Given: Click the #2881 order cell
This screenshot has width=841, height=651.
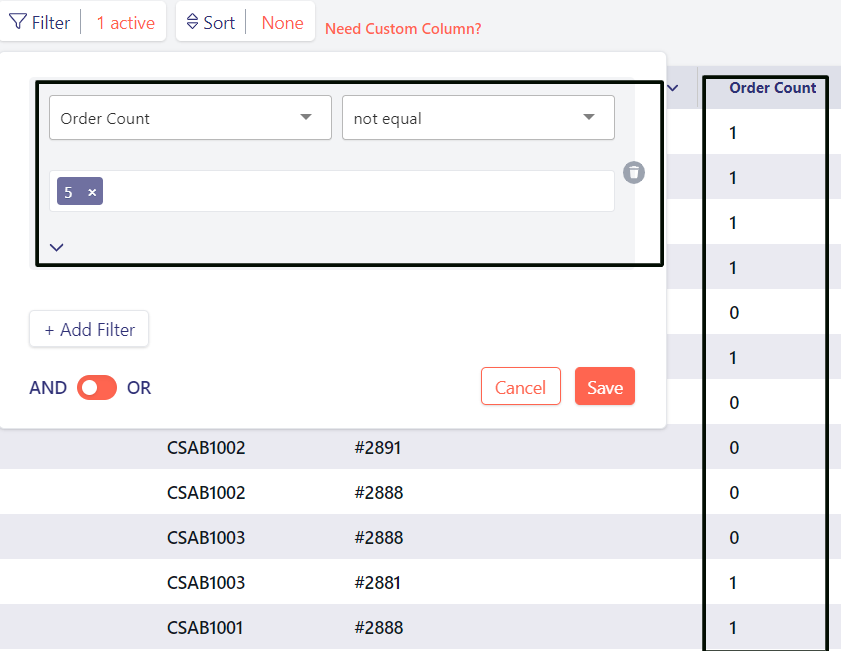Looking at the screenshot, I should [377, 583].
